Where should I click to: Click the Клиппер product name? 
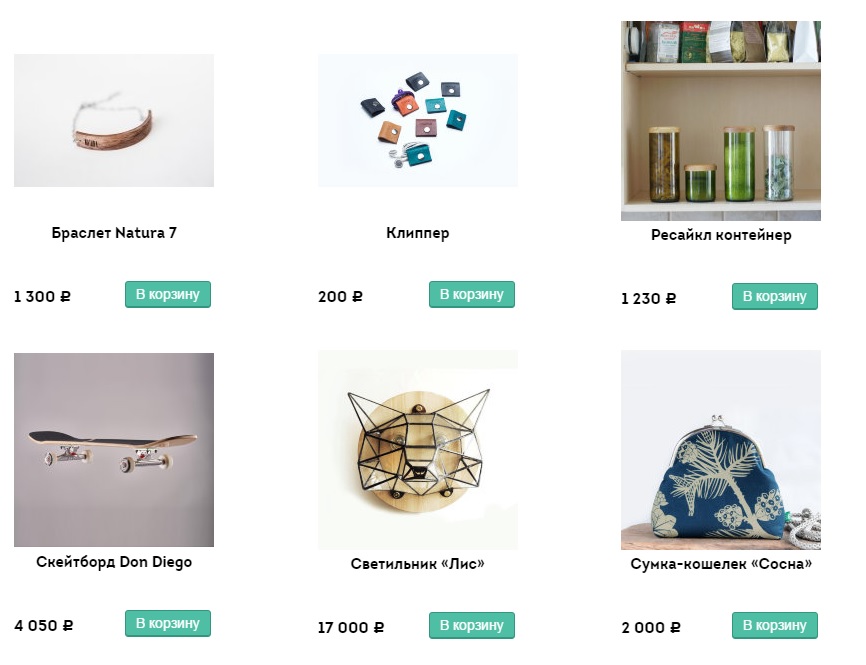pyautogui.click(x=418, y=233)
